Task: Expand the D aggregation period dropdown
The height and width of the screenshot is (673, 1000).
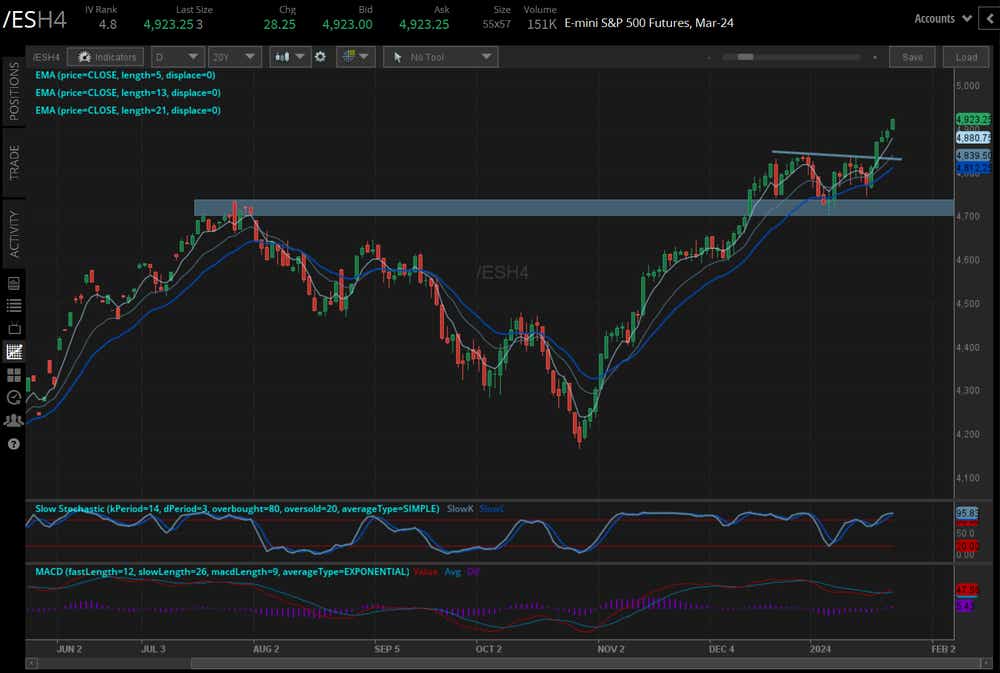Action: point(178,57)
